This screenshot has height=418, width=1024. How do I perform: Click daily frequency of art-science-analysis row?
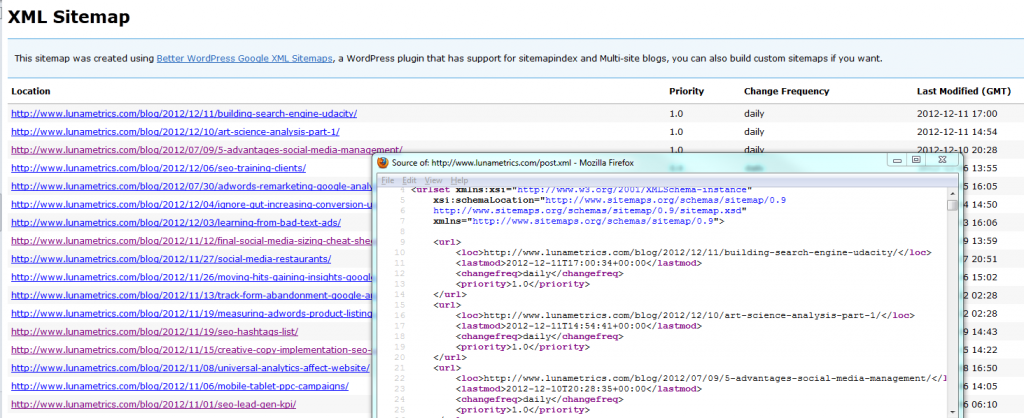pyautogui.click(x=754, y=132)
